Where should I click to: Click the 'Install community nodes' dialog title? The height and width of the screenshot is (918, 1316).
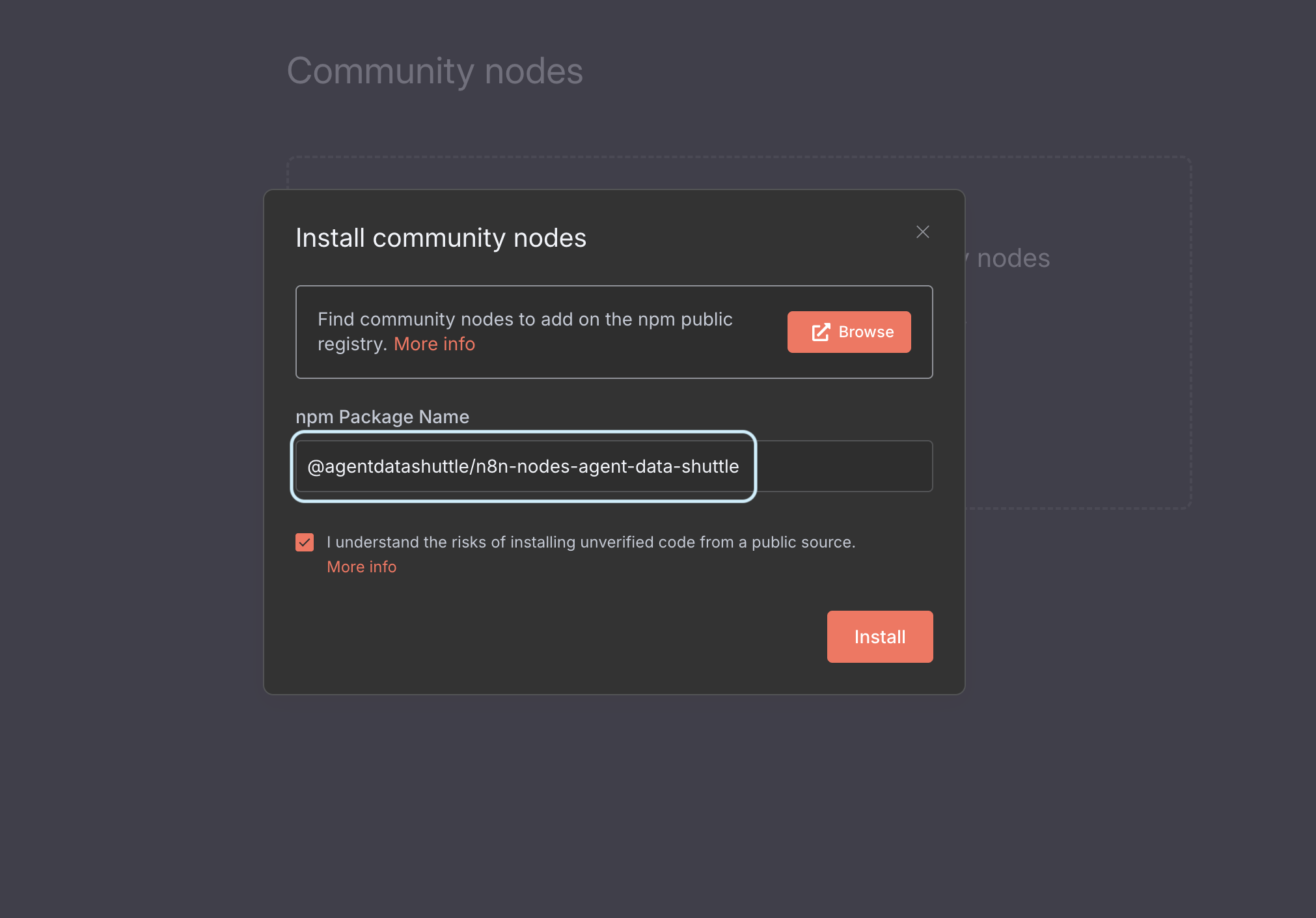(x=441, y=238)
